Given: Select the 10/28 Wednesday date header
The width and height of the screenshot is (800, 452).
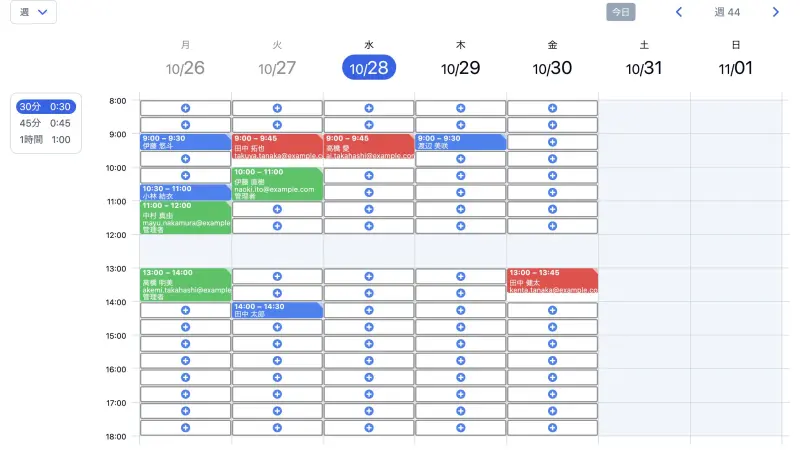Looking at the screenshot, I should 369,67.
